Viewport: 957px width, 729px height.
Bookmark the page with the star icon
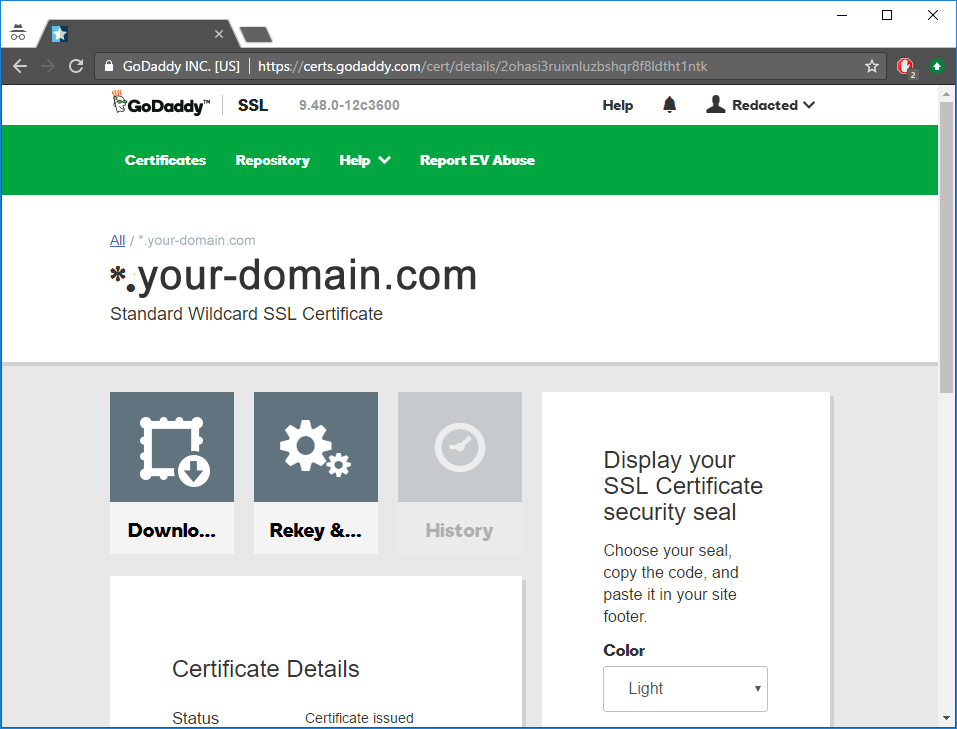(871, 66)
